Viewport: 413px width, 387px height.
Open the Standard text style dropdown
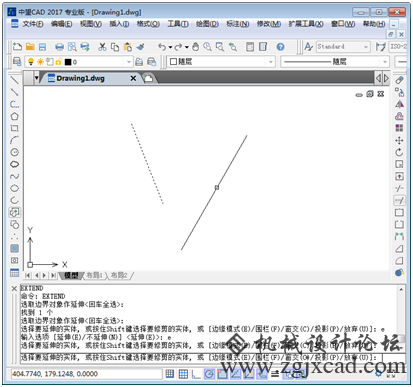(343, 47)
